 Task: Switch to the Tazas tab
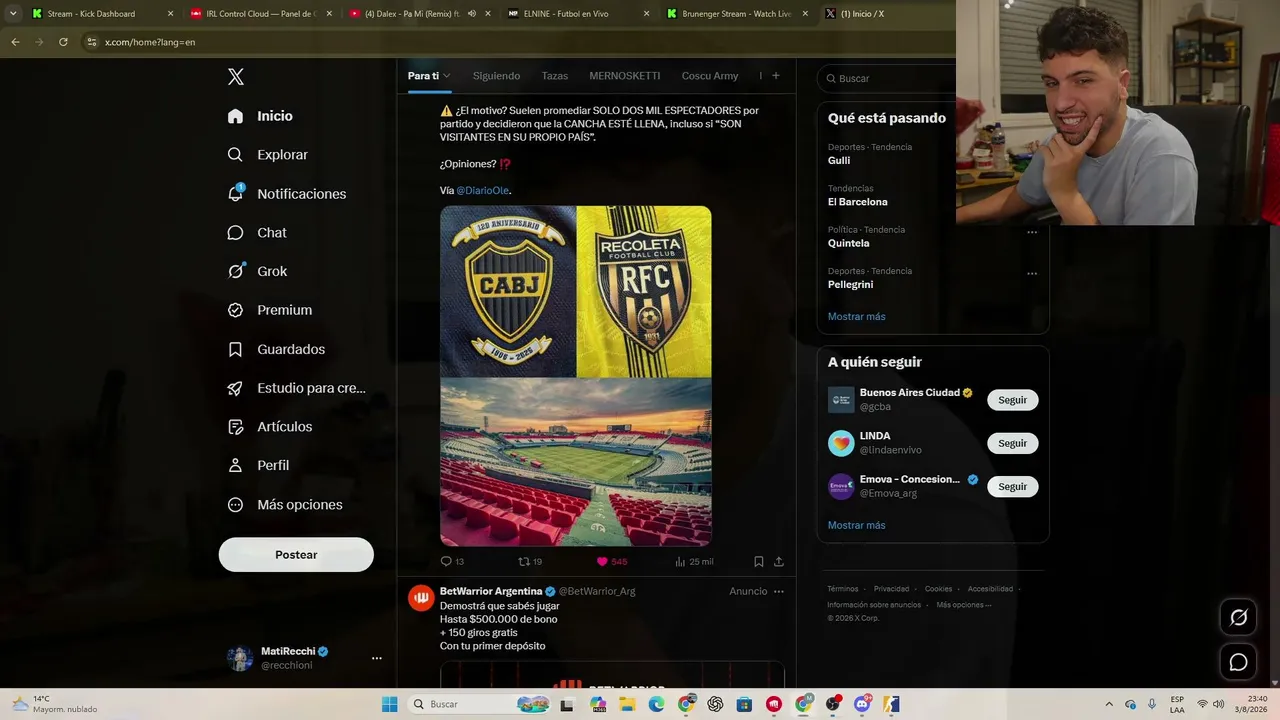(555, 76)
